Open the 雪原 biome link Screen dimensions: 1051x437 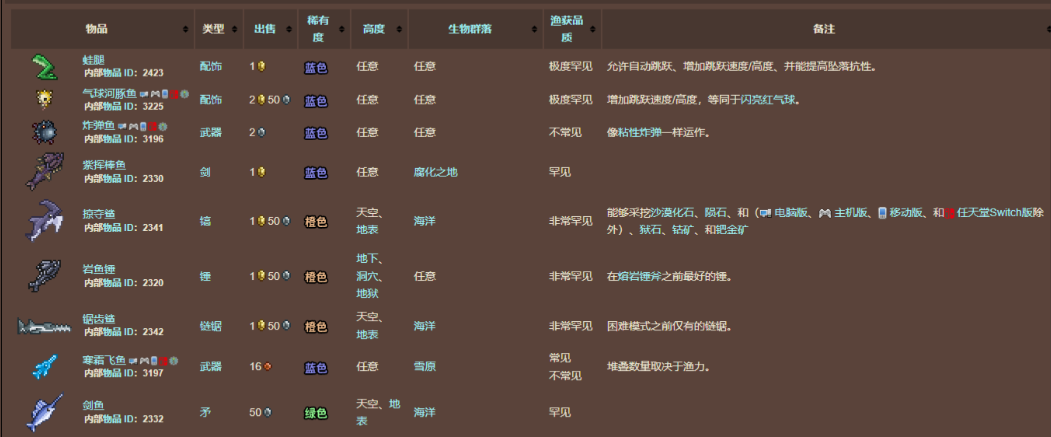(x=424, y=367)
